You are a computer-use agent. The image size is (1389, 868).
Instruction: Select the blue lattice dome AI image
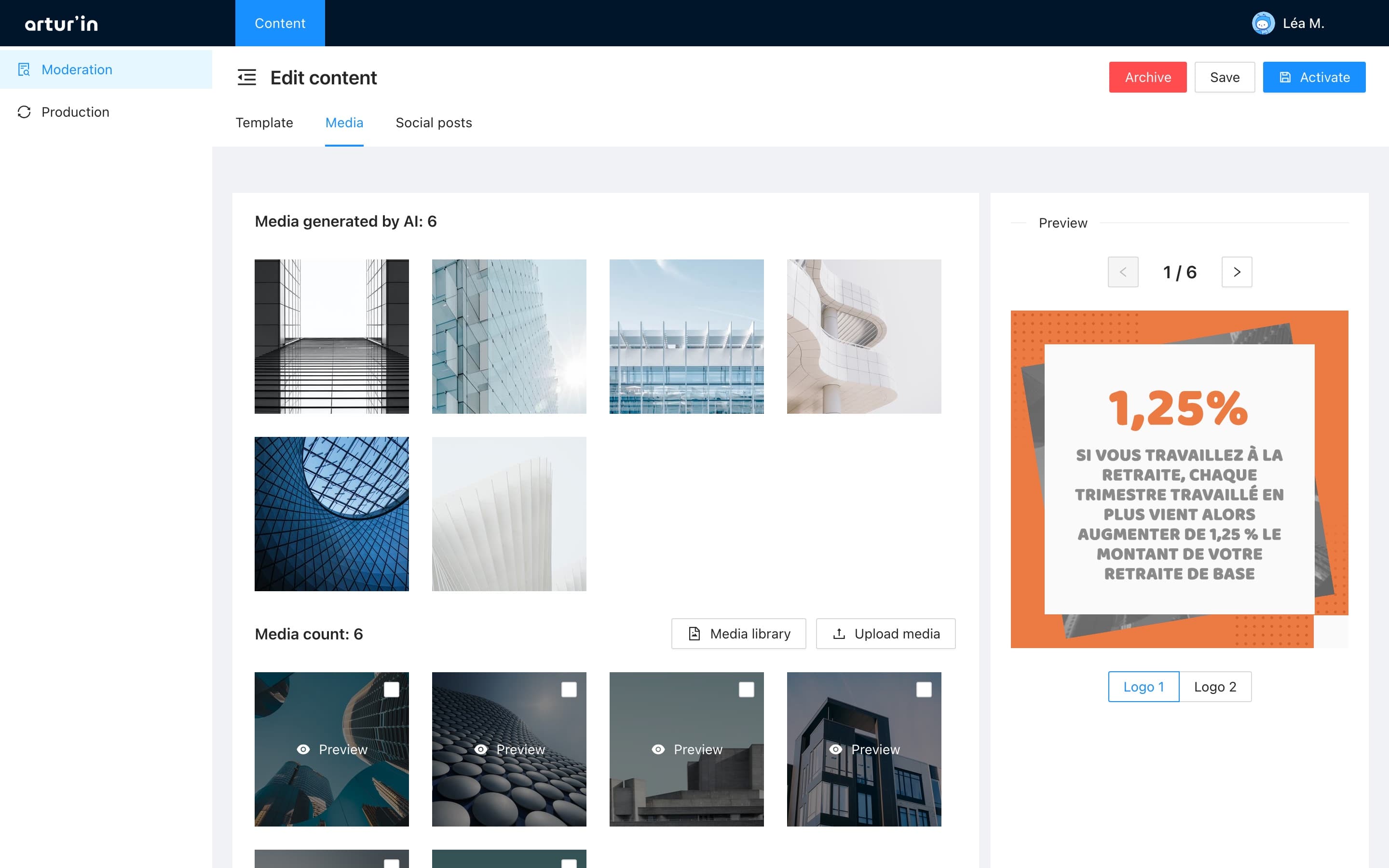click(332, 514)
